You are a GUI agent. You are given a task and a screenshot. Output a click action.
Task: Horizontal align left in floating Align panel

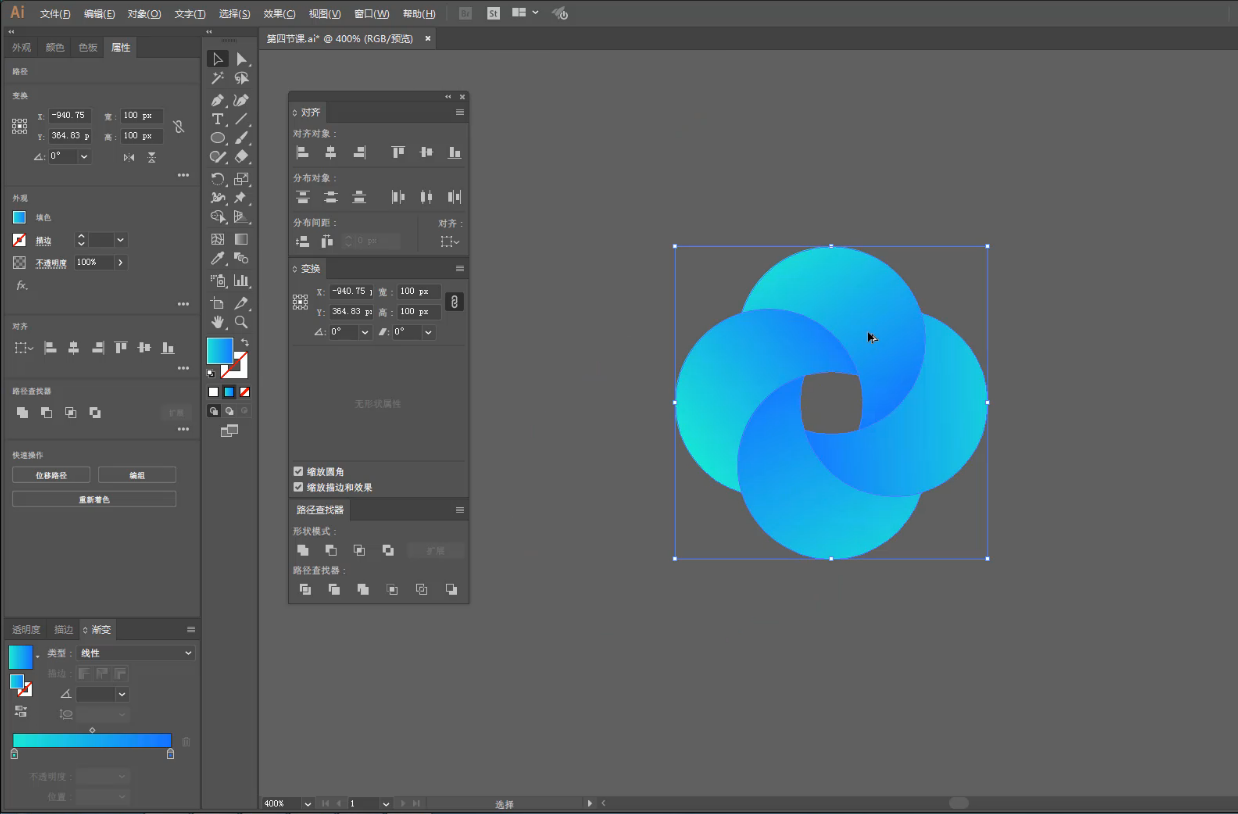click(x=302, y=152)
